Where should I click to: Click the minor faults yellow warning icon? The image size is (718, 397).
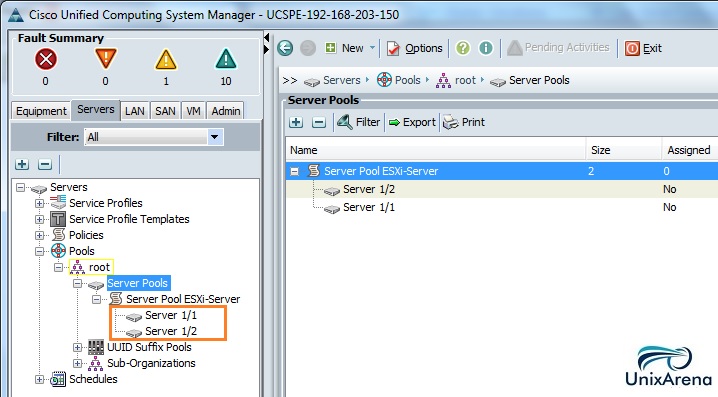coord(166,60)
